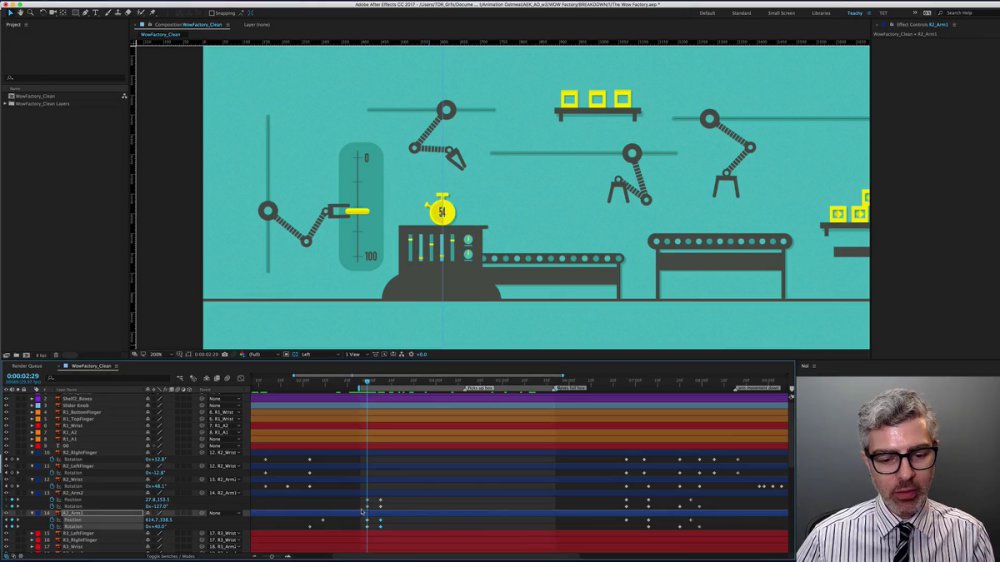The width and height of the screenshot is (1000, 562).
Task: Enable the Snapping checkbox
Action: [212, 13]
